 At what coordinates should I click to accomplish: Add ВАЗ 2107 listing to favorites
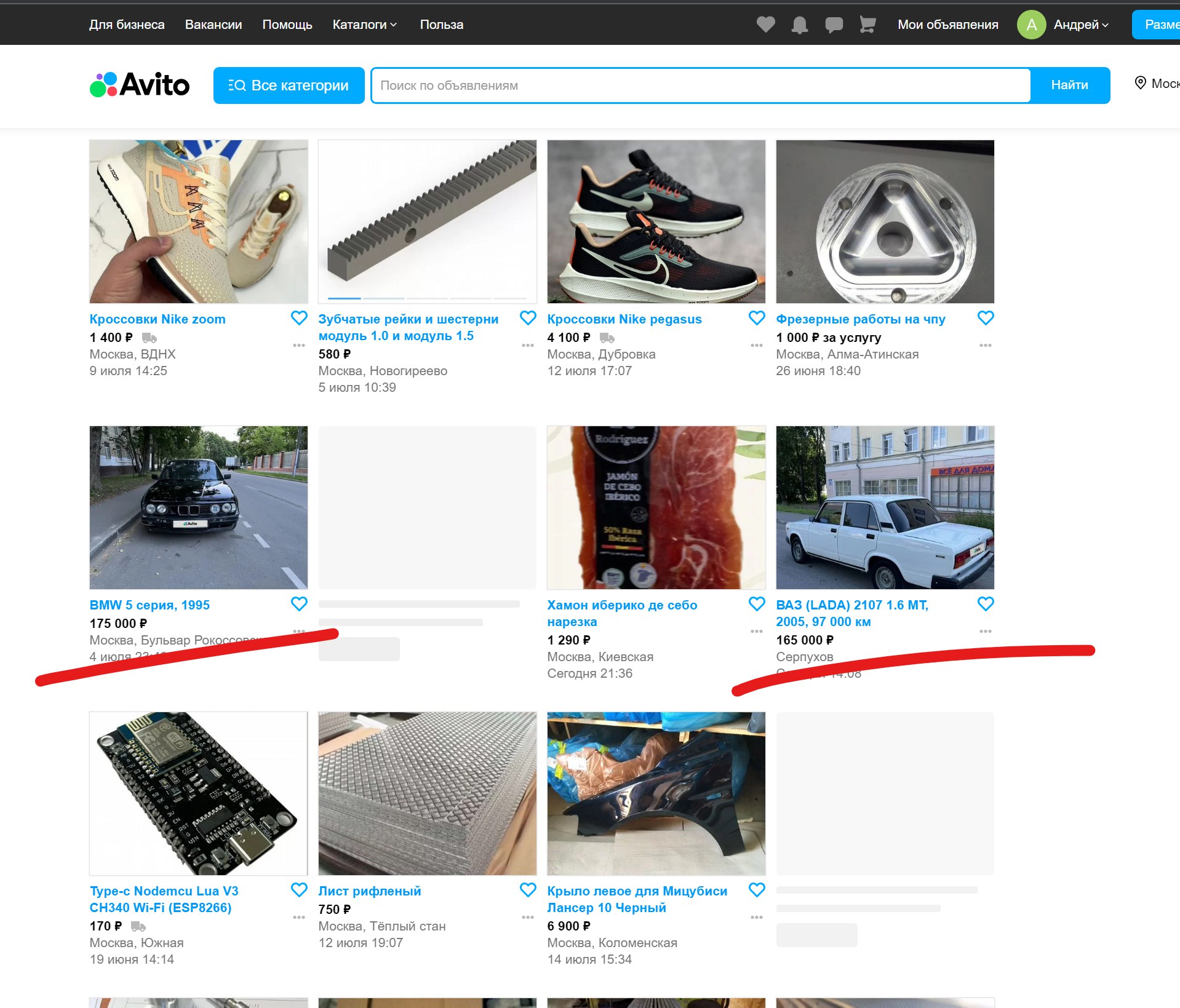[986, 604]
